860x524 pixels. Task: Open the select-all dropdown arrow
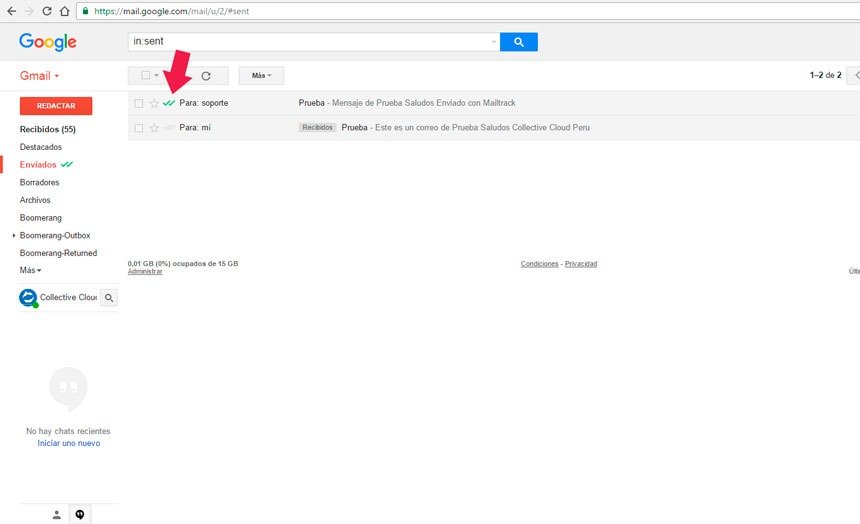[157, 75]
